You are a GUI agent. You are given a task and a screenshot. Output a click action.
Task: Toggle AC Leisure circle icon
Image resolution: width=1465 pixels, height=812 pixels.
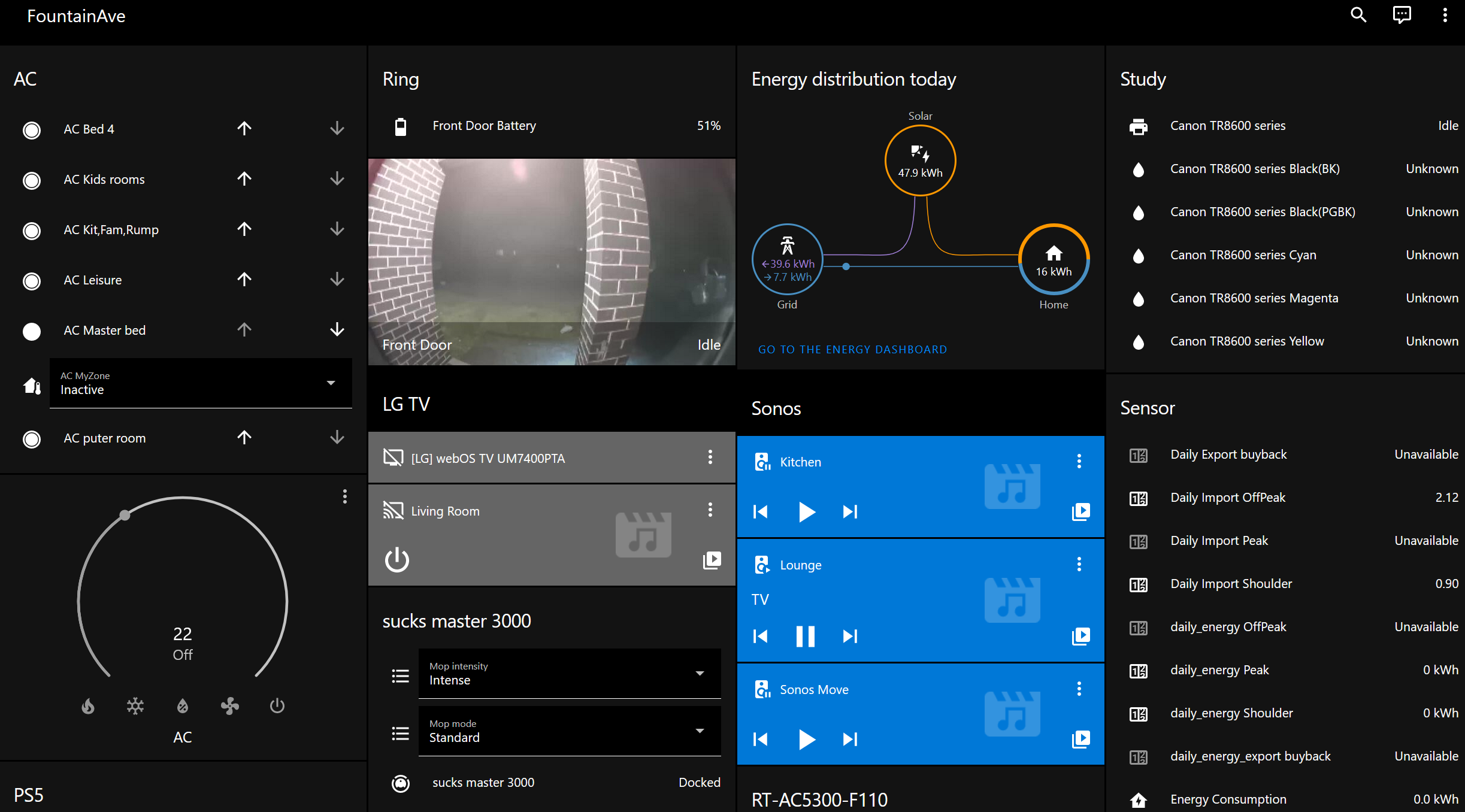(x=32, y=281)
